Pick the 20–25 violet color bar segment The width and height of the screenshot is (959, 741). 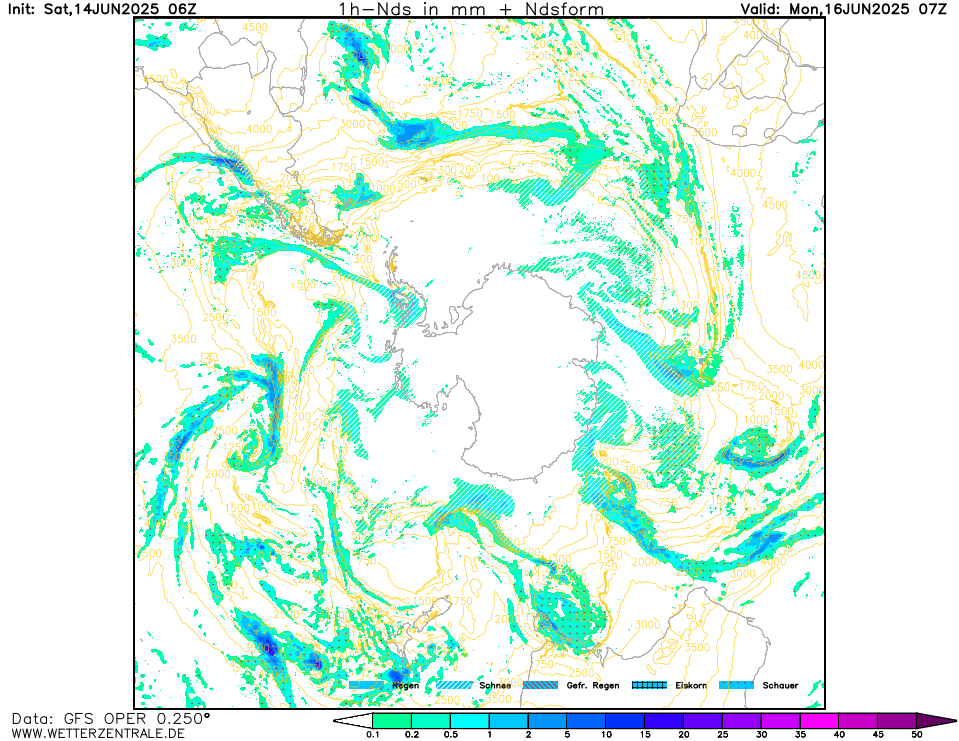tap(703, 721)
